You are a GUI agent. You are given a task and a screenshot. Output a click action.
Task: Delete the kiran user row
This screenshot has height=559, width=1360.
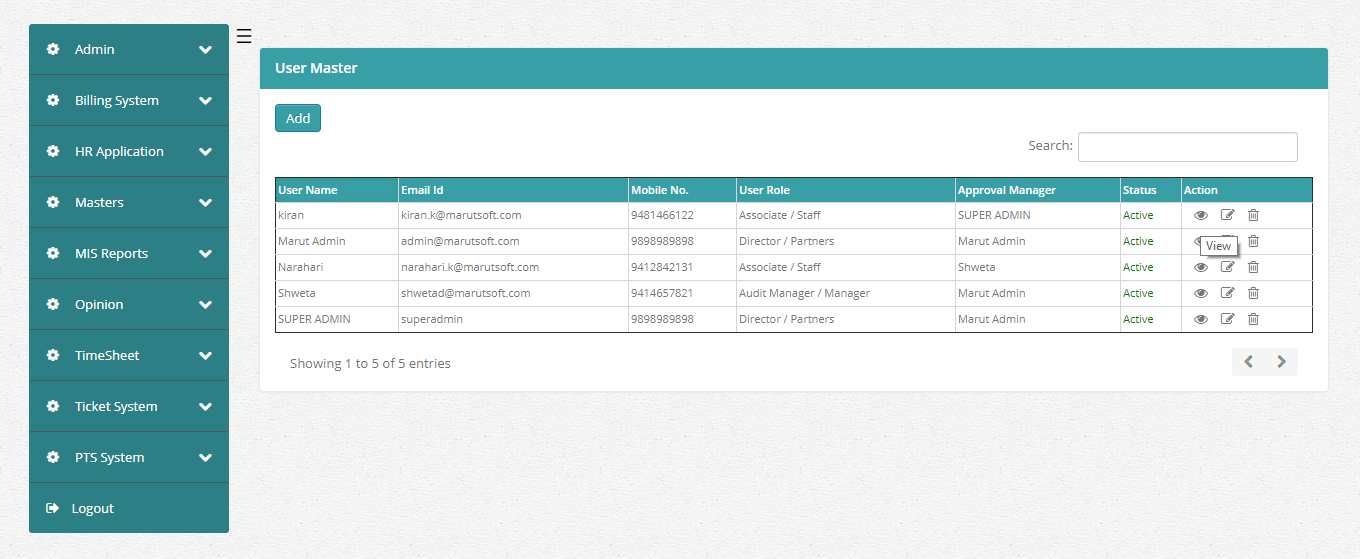(x=1253, y=215)
